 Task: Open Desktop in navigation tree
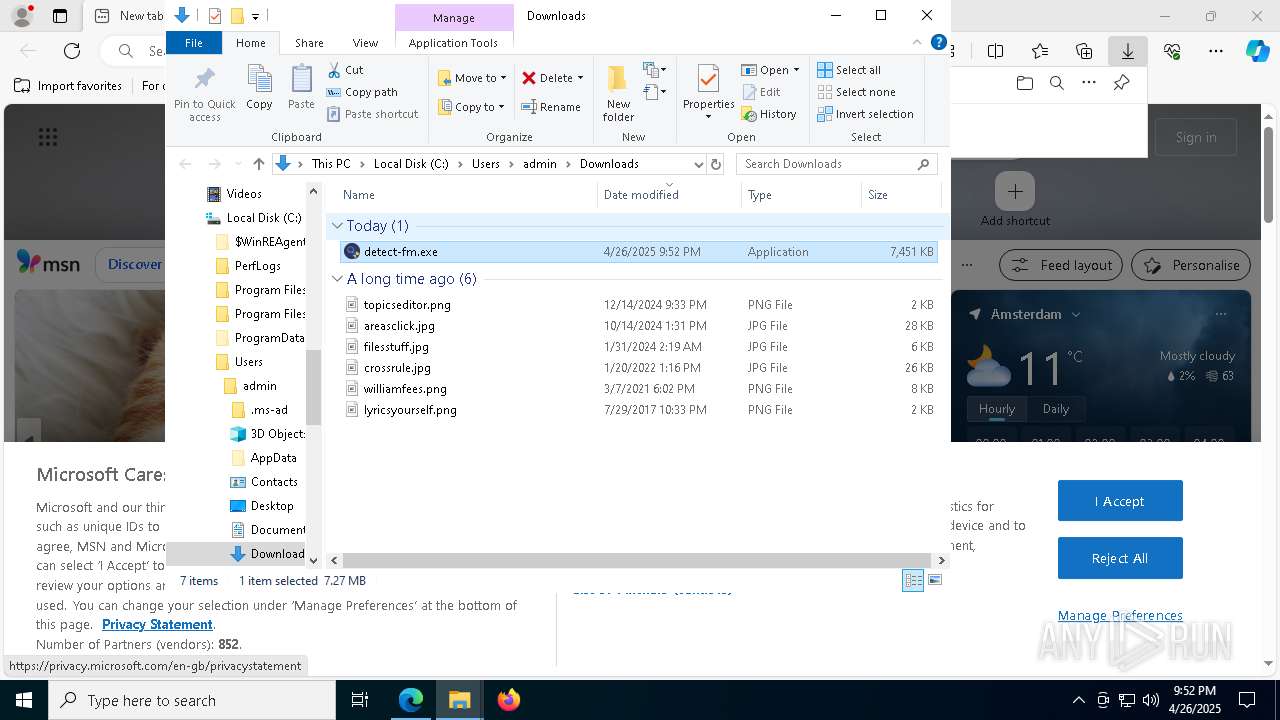point(272,506)
